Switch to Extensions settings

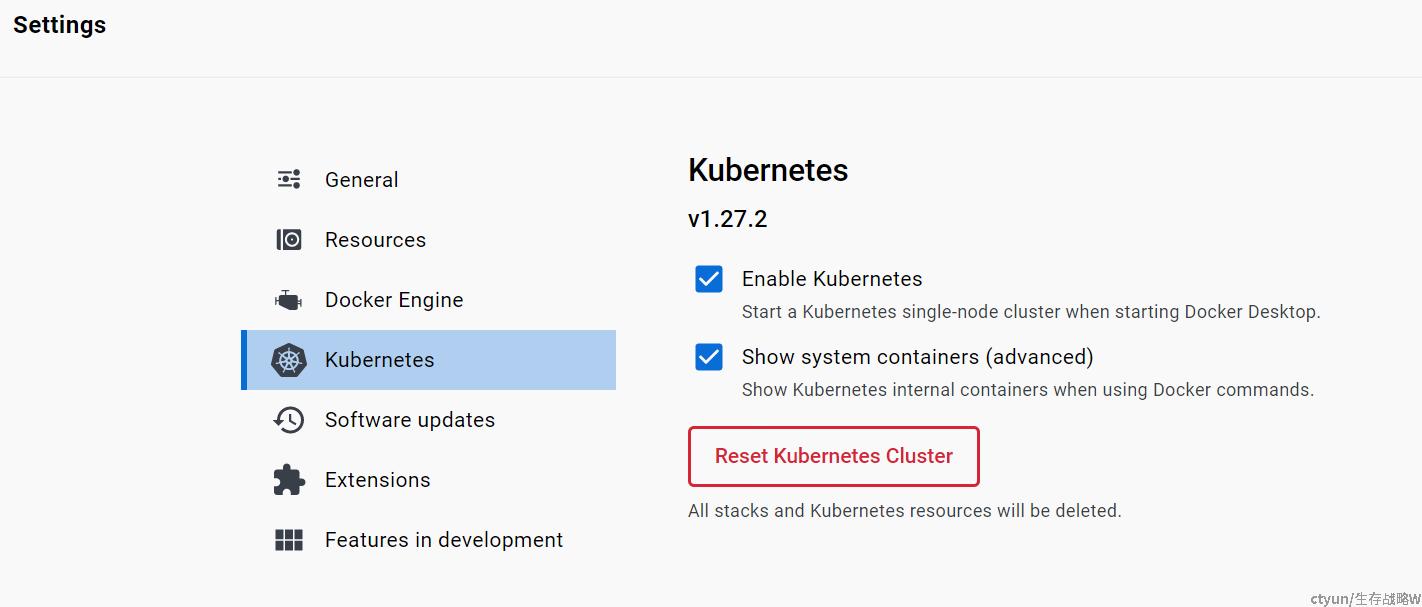click(428, 480)
